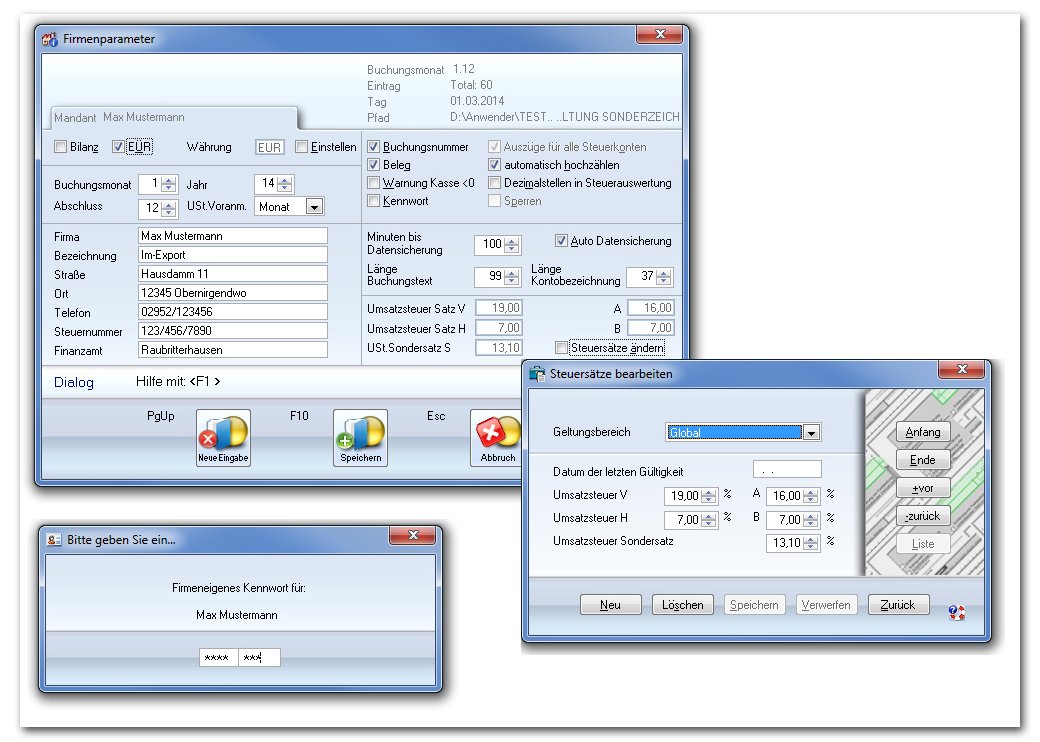
Task: Enable the Bilanz checkbox
Action: 61,147
